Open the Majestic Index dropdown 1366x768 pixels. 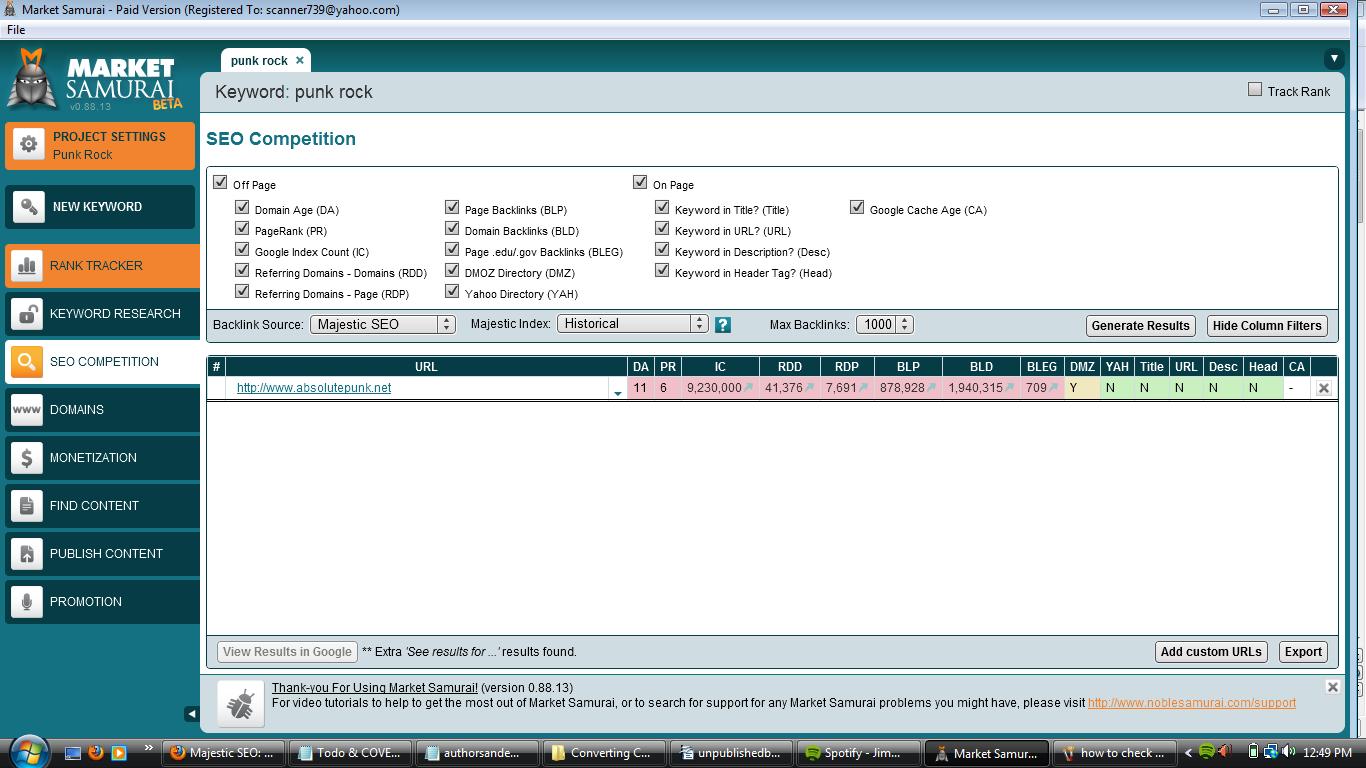pyautogui.click(x=633, y=324)
